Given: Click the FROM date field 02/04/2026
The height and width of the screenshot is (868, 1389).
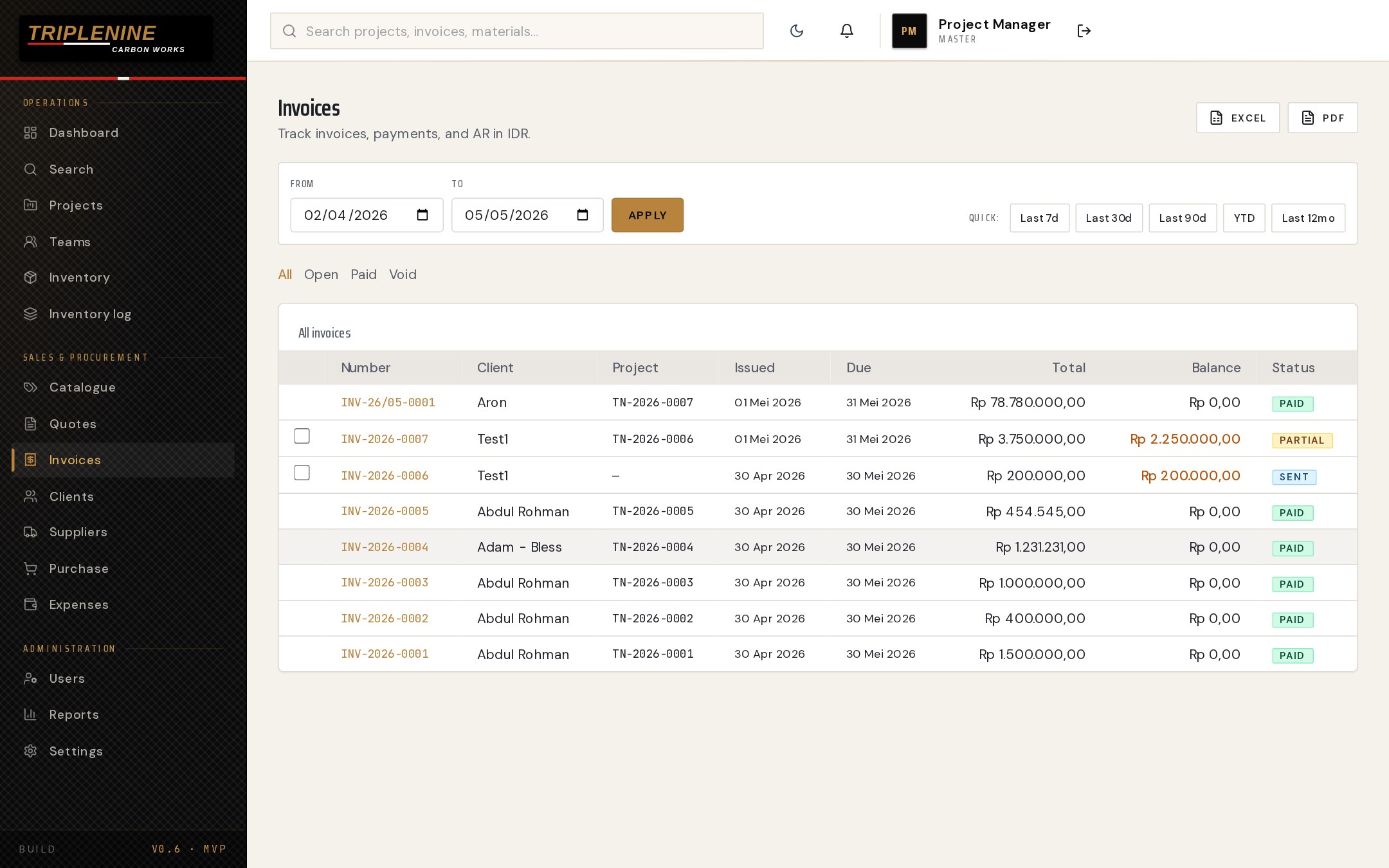Looking at the screenshot, I should [x=367, y=215].
